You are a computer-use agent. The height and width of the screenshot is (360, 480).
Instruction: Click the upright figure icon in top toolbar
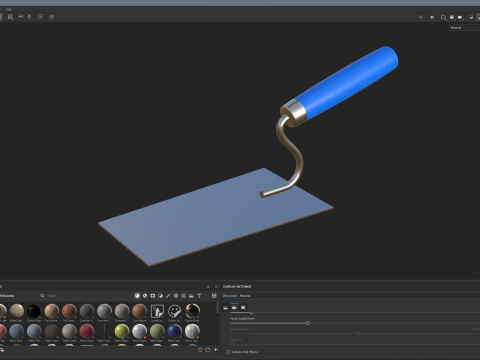pyautogui.click(x=29, y=17)
